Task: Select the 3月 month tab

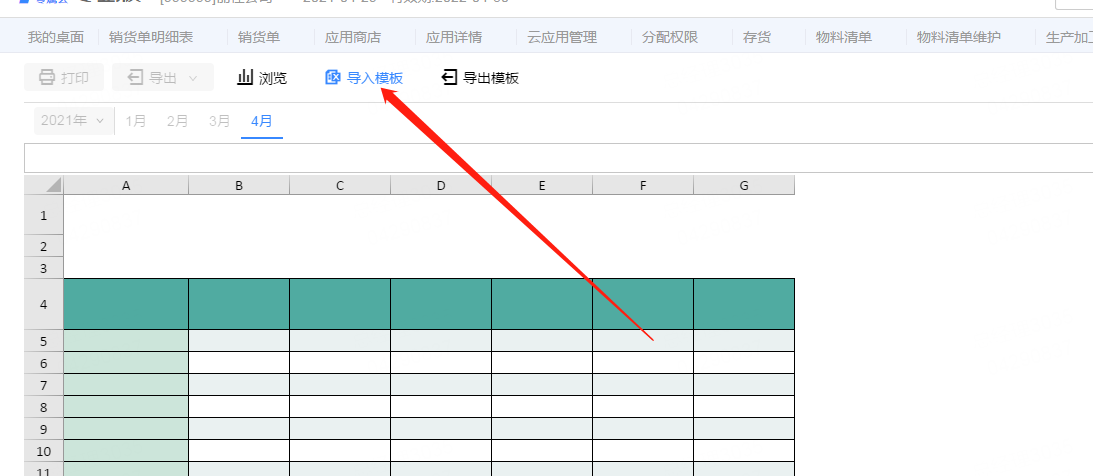Action: [x=220, y=121]
